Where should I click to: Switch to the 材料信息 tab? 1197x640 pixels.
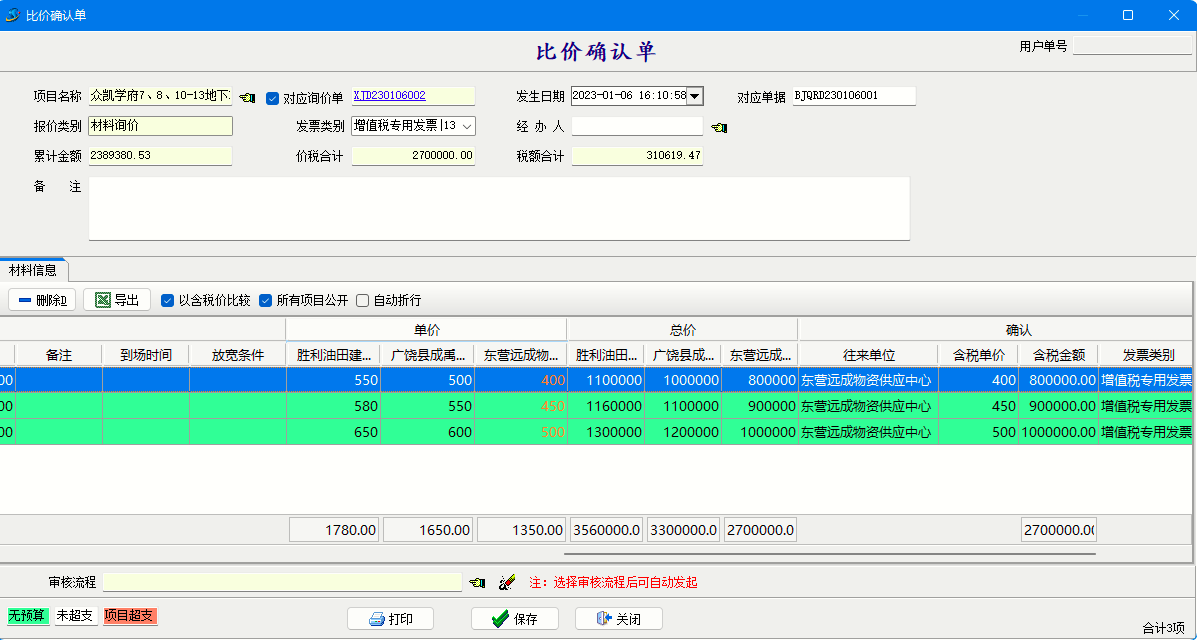pyautogui.click(x=33, y=270)
